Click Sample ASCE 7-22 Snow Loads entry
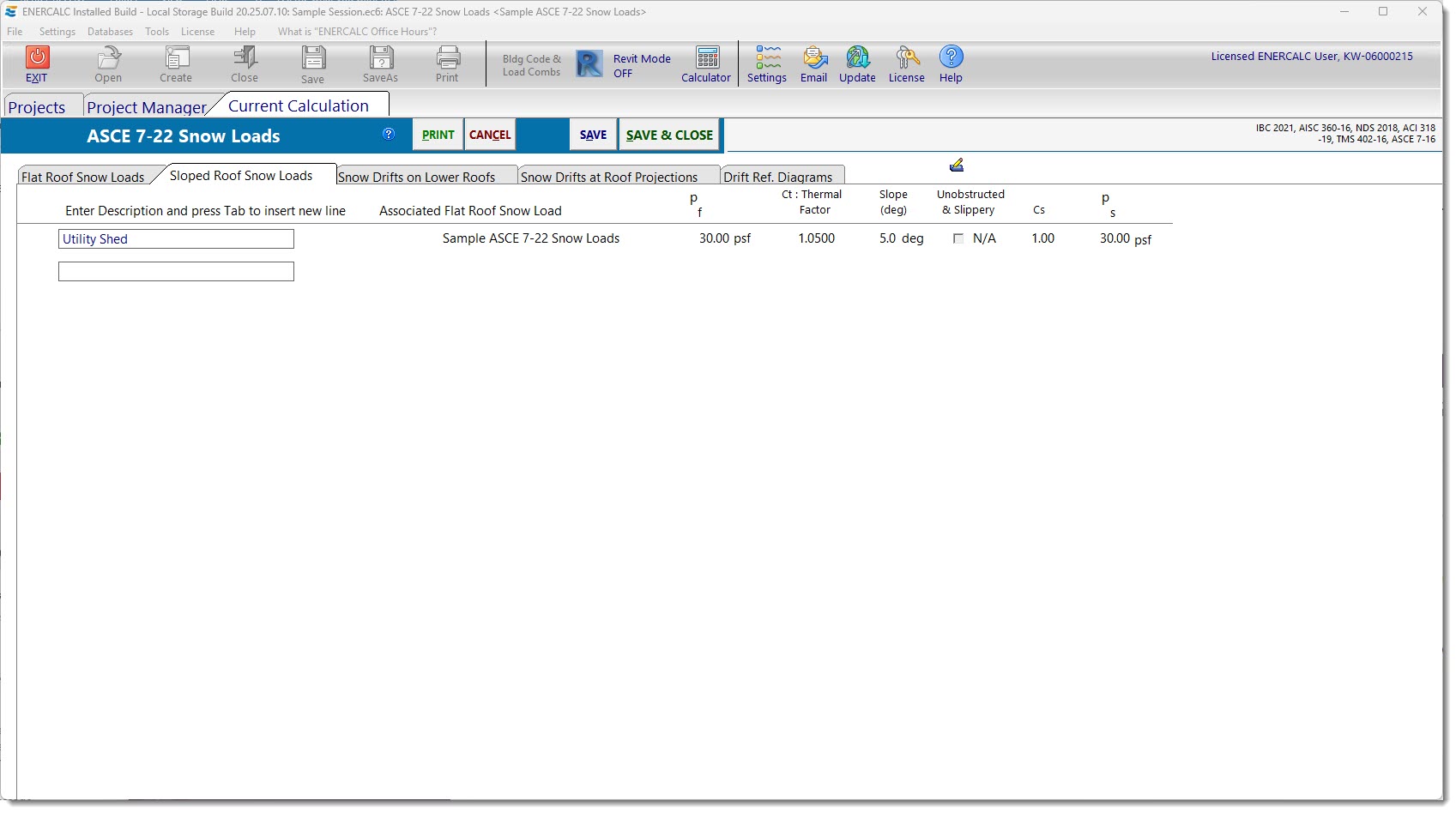1456x813 pixels. pos(531,238)
